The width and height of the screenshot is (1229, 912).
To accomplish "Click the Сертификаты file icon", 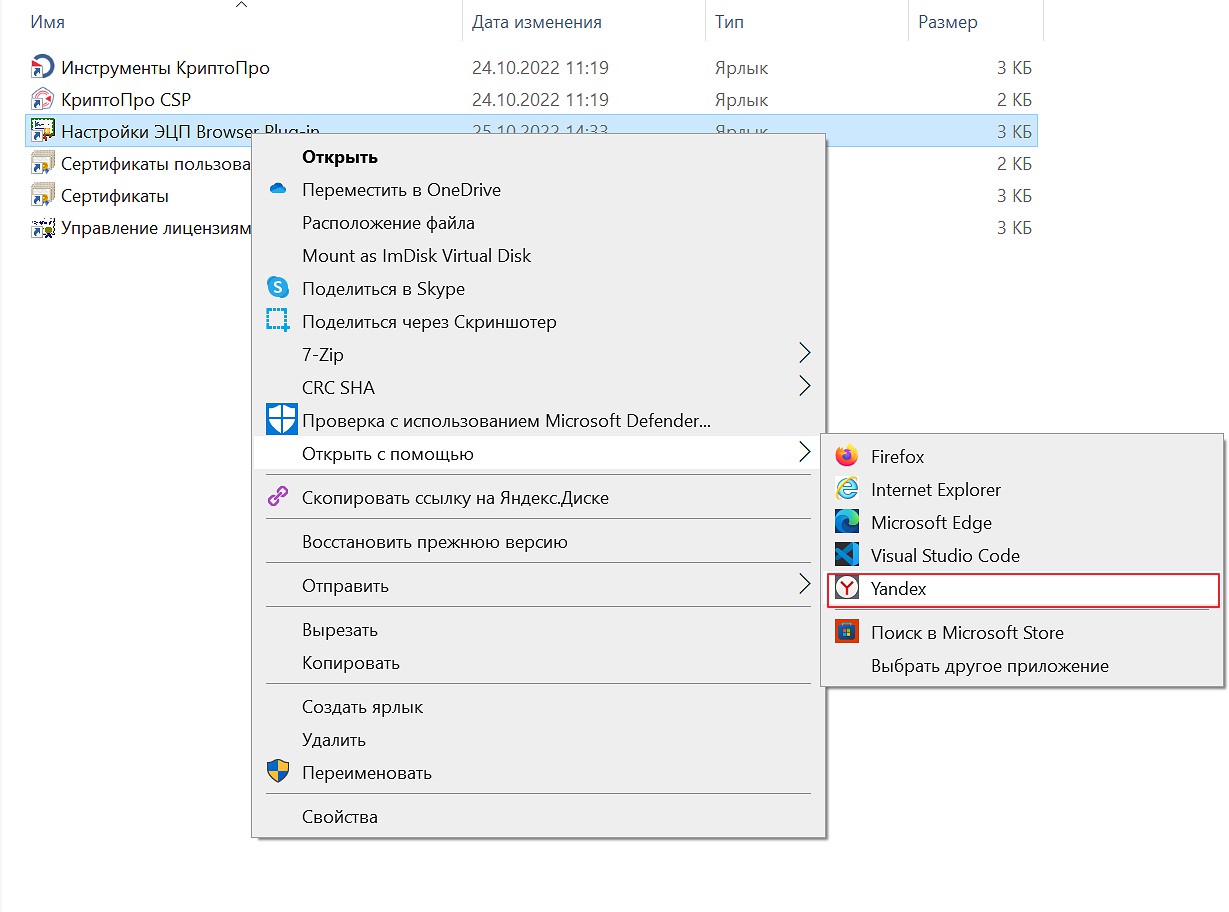I will click(x=42, y=195).
